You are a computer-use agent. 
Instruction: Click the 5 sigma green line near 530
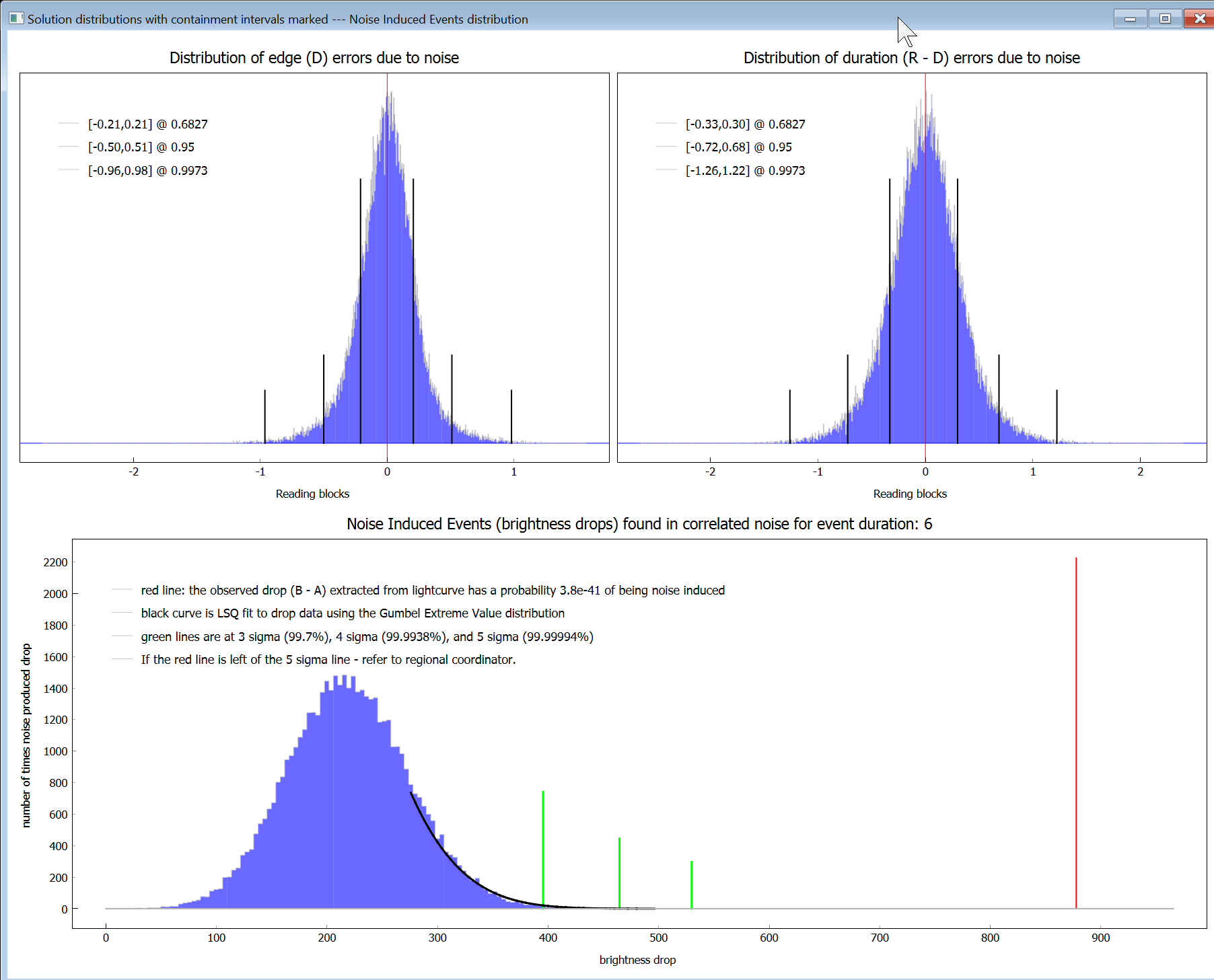691,884
